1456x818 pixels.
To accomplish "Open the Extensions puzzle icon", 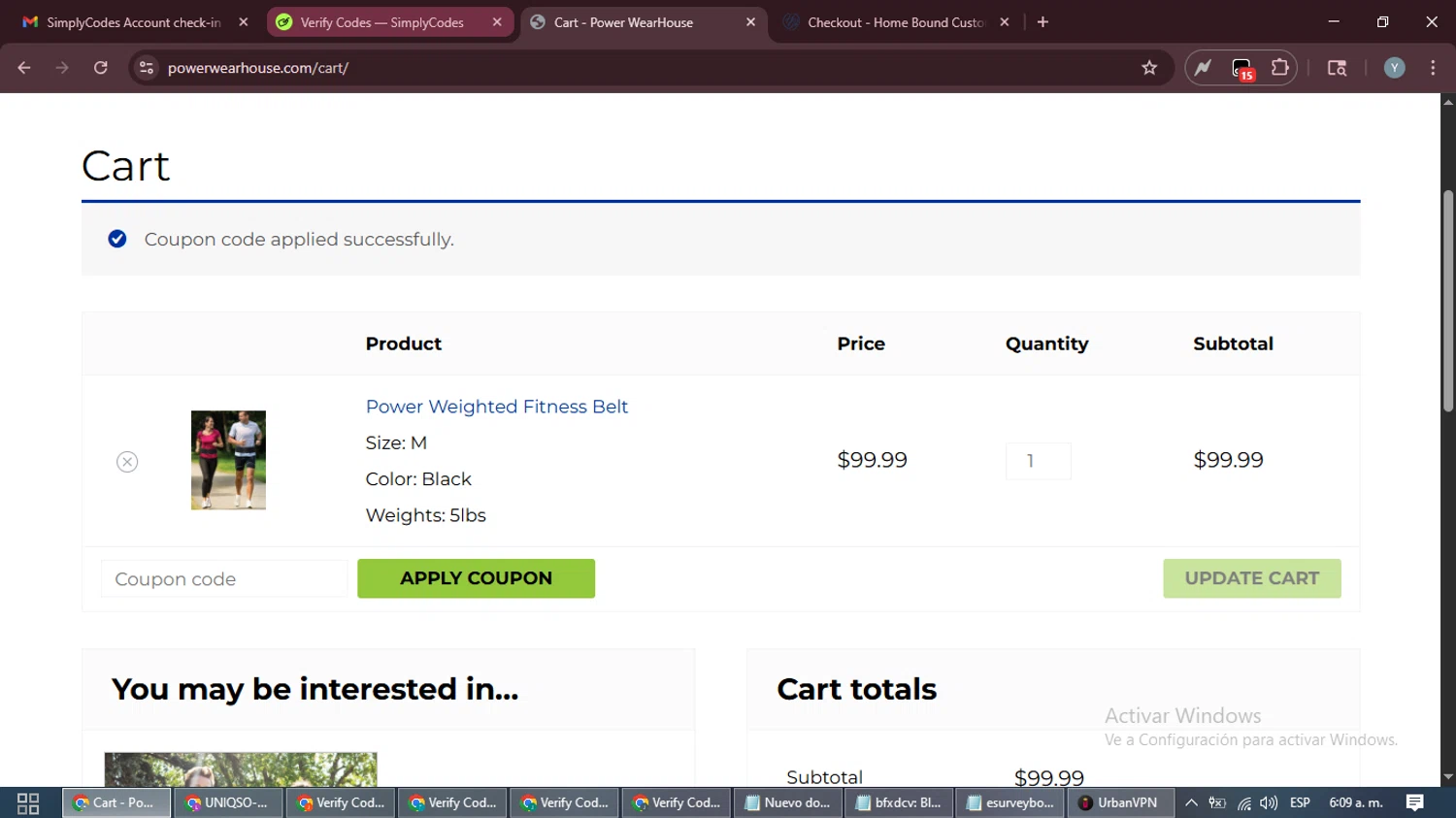I will tap(1280, 68).
